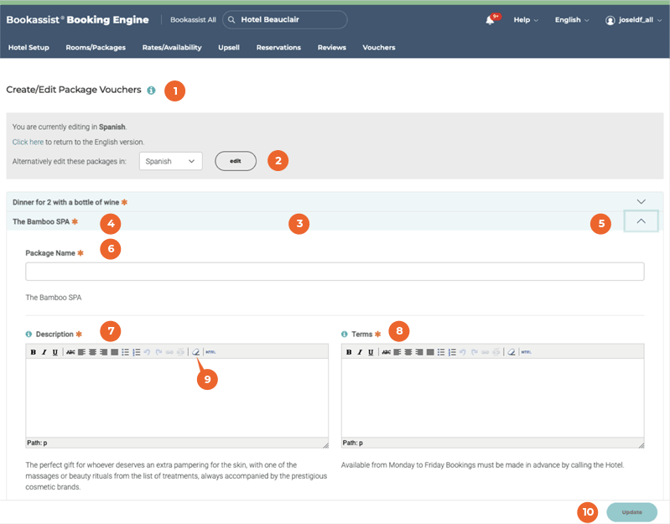Align center in Terms editor

tap(408, 352)
